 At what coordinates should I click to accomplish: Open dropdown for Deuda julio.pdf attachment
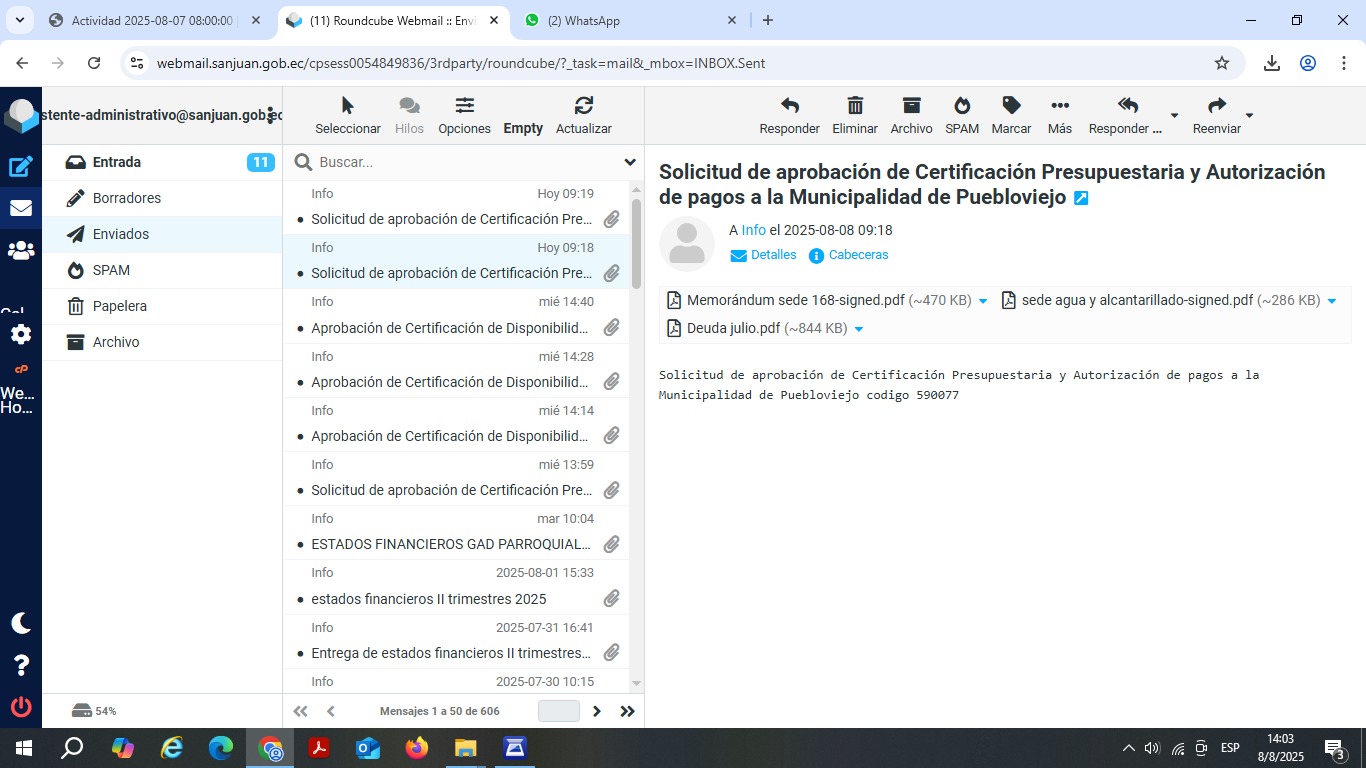859,329
